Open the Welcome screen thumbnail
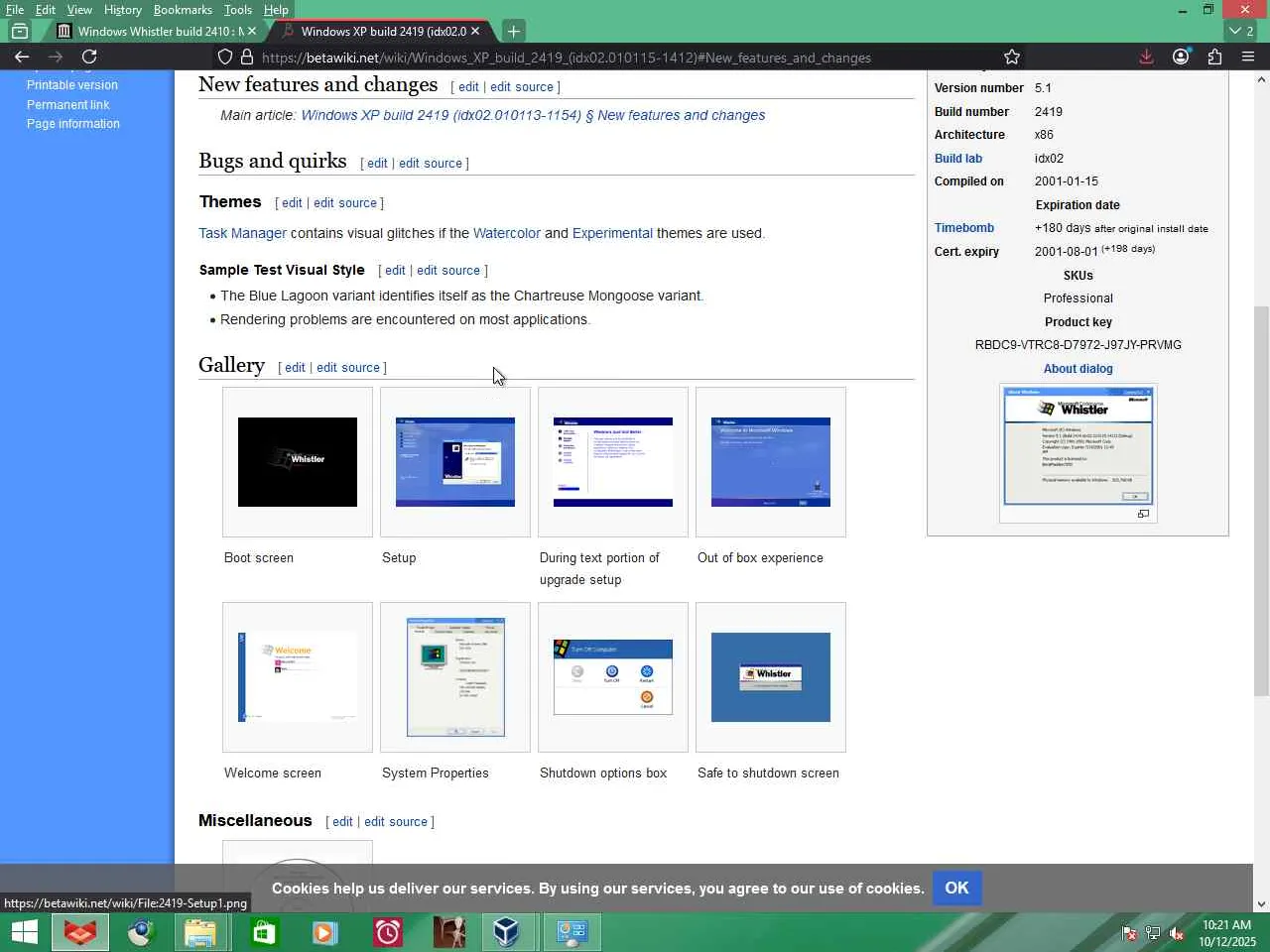The width and height of the screenshot is (1270, 952). (x=298, y=677)
